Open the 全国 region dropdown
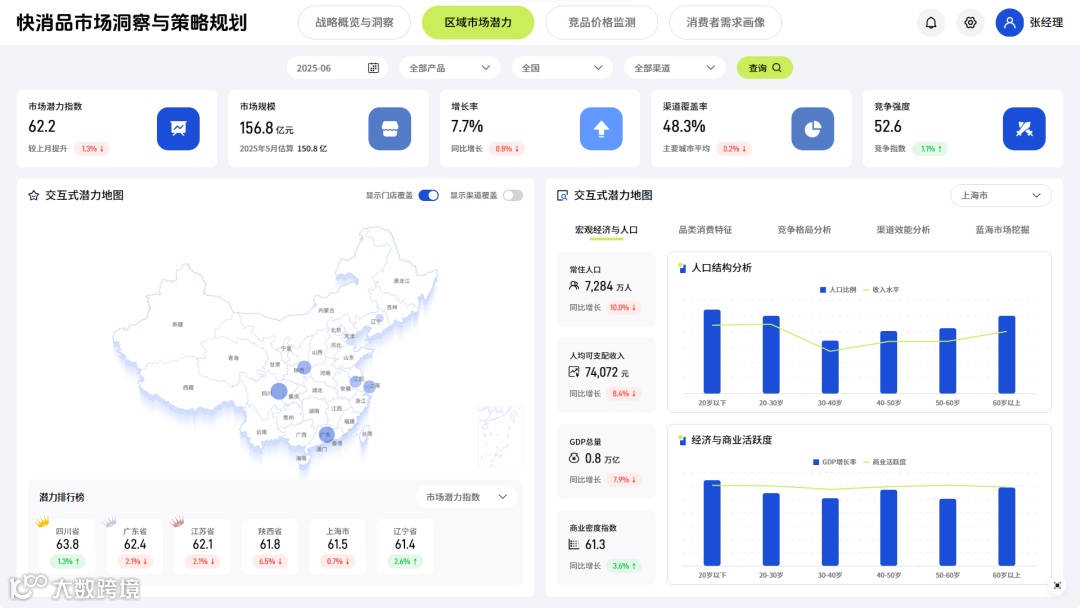Viewport: 1080px width, 608px height. point(562,67)
